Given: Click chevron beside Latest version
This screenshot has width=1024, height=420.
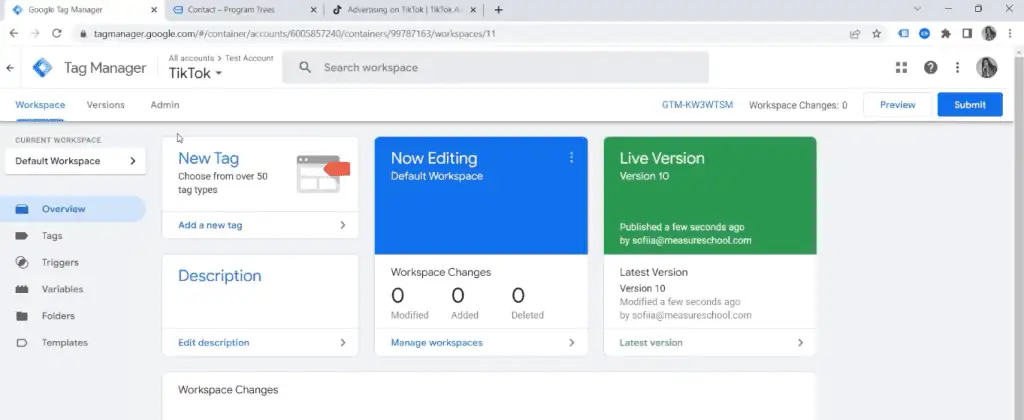Looking at the screenshot, I should click(x=800, y=343).
